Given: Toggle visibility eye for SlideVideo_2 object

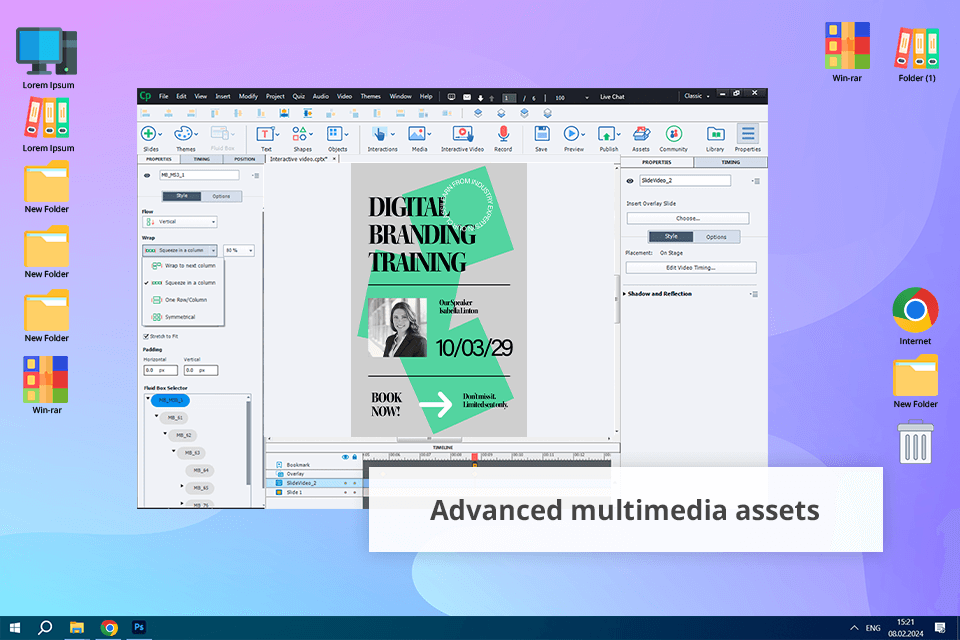Looking at the screenshot, I should click(x=630, y=181).
